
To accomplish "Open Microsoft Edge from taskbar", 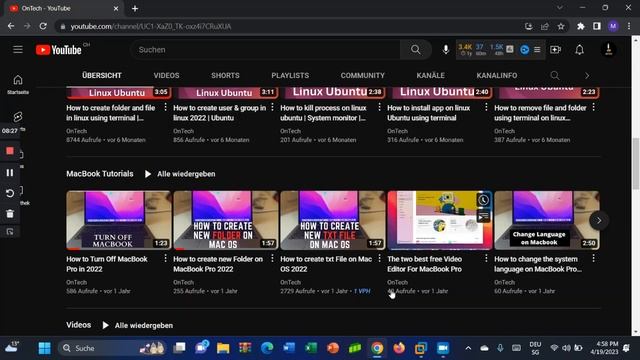I will (267, 348).
